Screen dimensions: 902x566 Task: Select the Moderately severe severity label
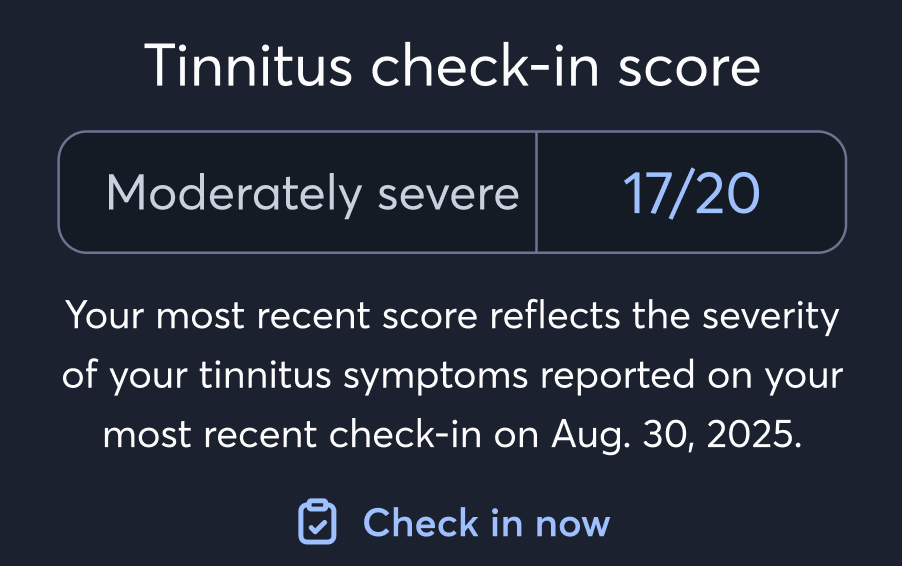(x=312, y=193)
